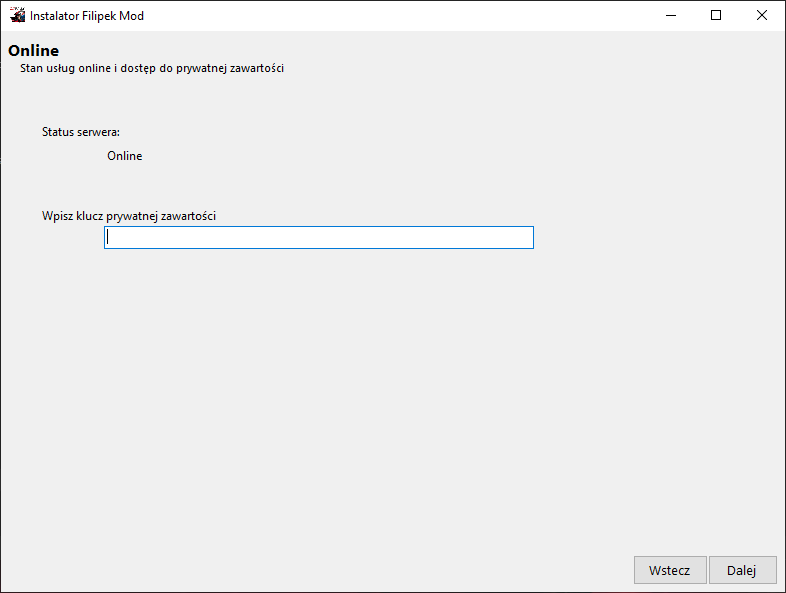786x593 pixels.
Task: Focus the private content key input field
Action: tap(318, 238)
